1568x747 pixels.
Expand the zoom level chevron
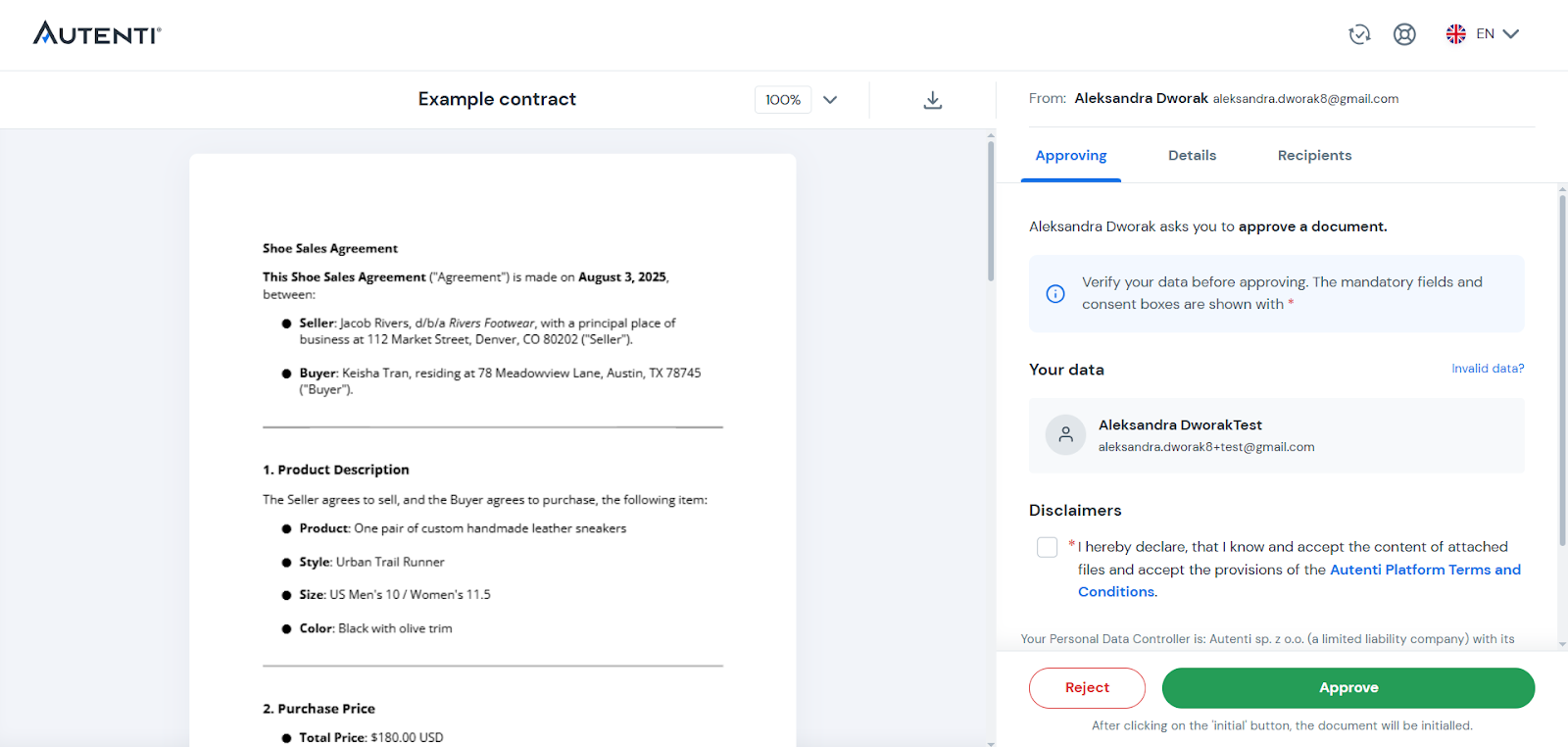coord(830,100)
